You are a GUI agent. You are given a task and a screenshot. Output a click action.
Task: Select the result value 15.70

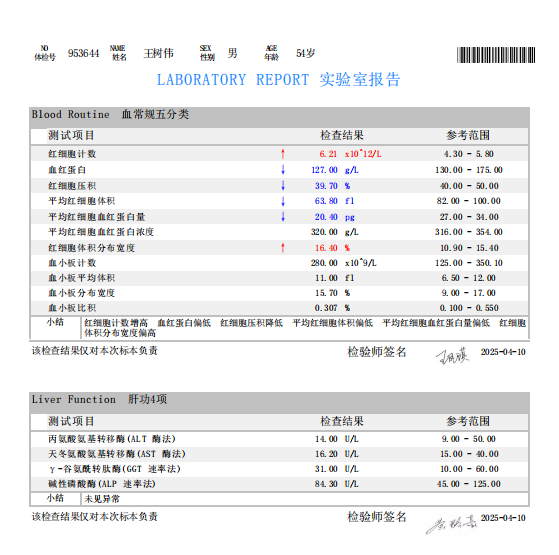pyautogui.click(x=326, y=293)
